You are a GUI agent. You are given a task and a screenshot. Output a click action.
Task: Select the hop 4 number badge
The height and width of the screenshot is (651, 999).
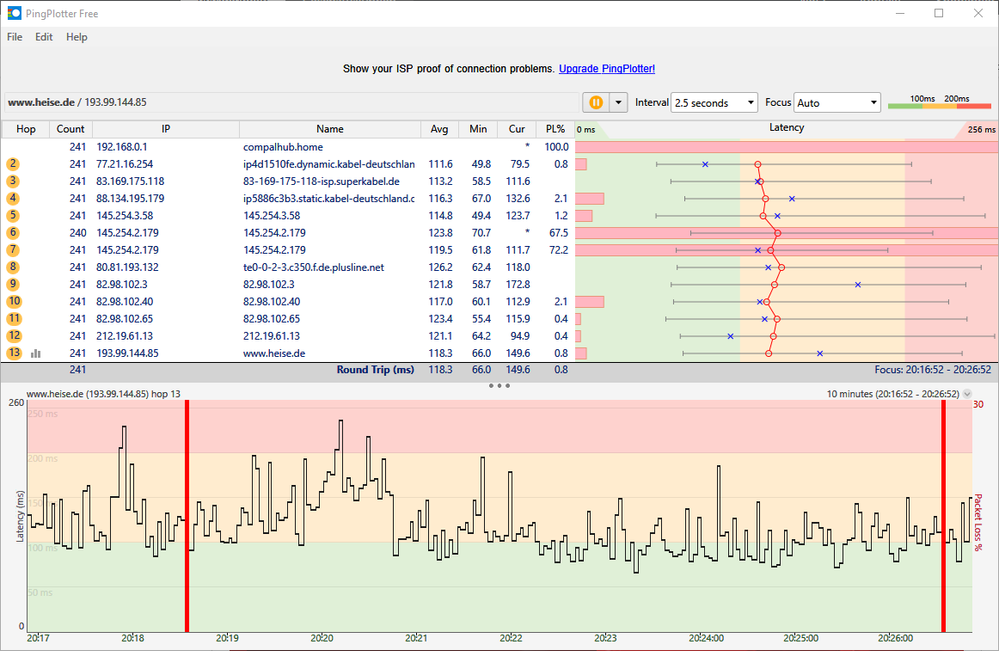point(13,199)
